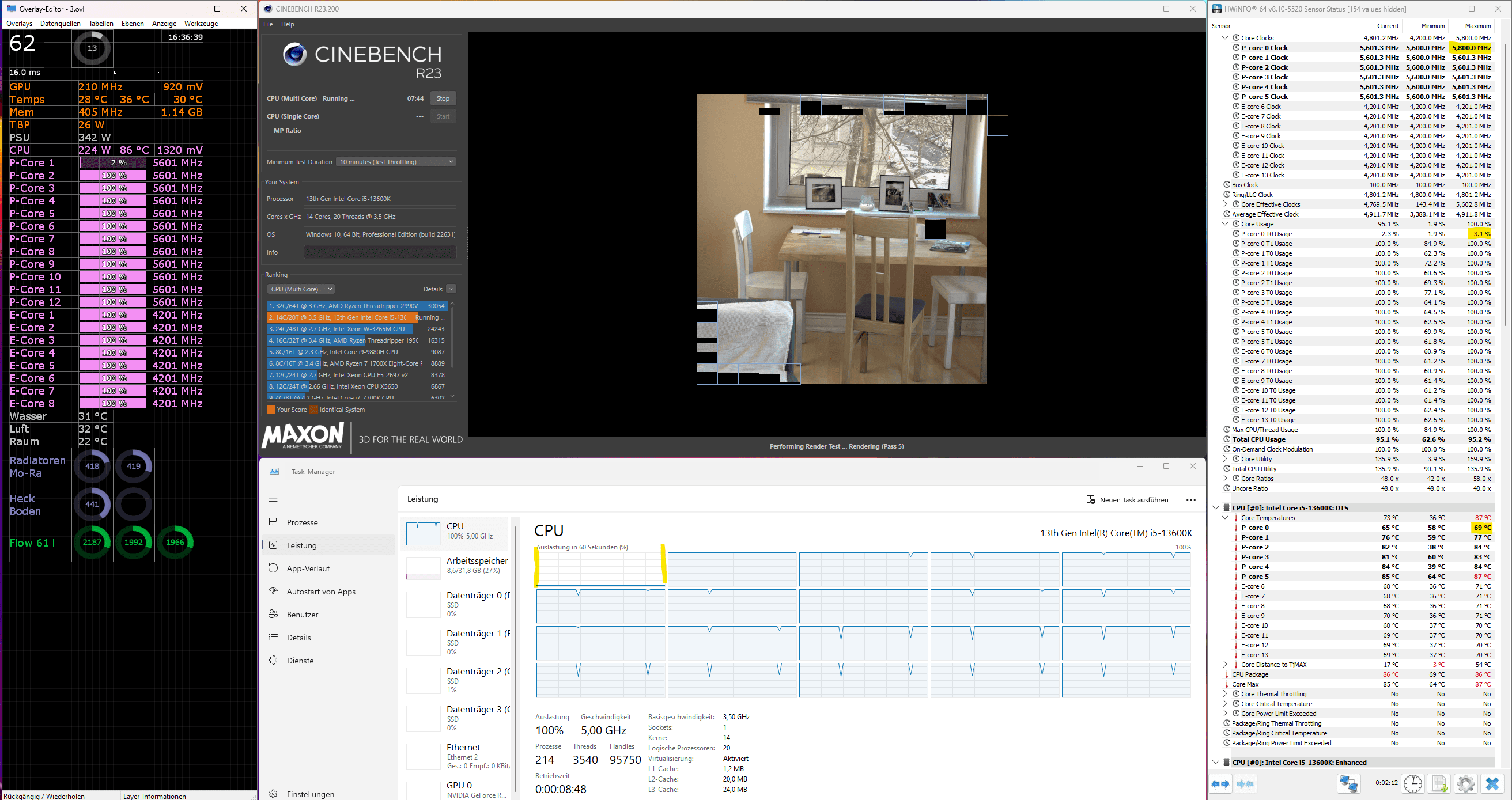Stop the running multi core test

(443, 98)
